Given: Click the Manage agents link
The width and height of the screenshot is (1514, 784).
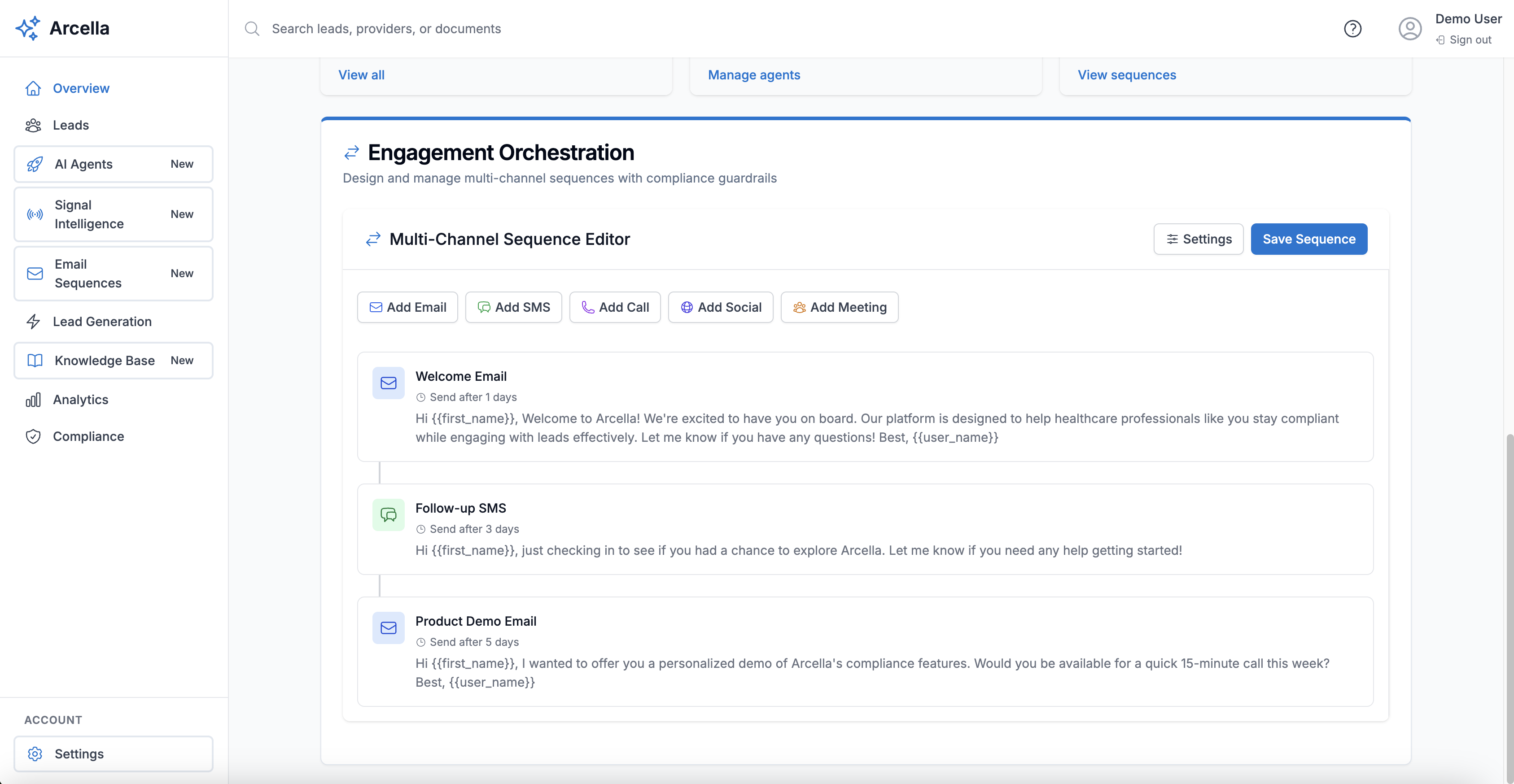Looking at the screenshot, I should coord(753,75).
